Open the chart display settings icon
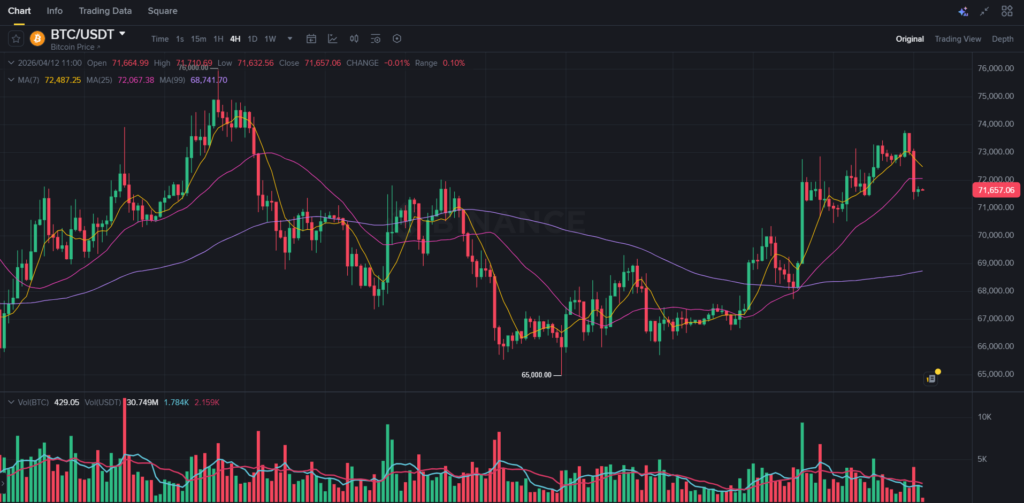Image resolution: width=1024 pixels, height=503 pixels. [x=375, y=39]
